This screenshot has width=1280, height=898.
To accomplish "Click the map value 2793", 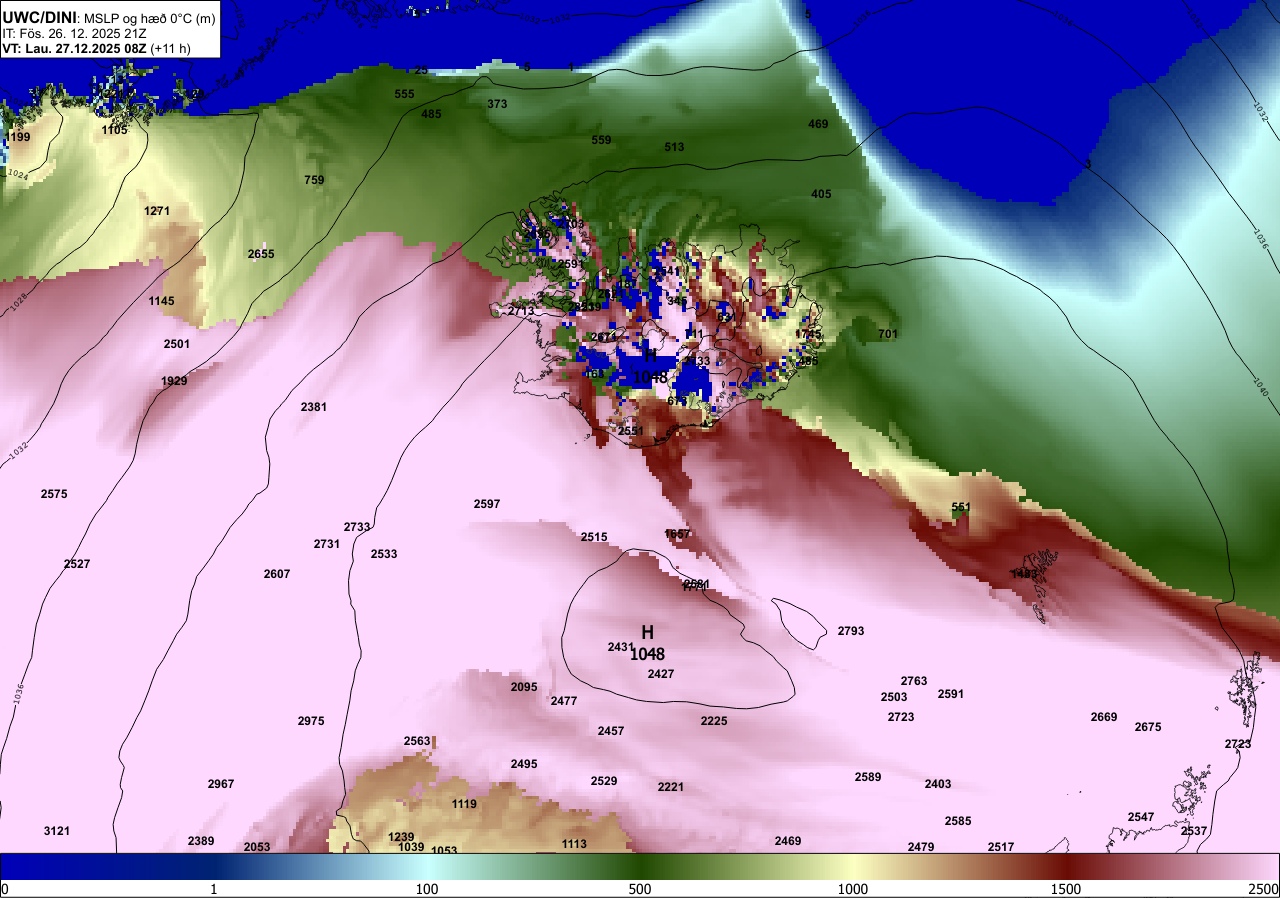I will click(851, 631).
